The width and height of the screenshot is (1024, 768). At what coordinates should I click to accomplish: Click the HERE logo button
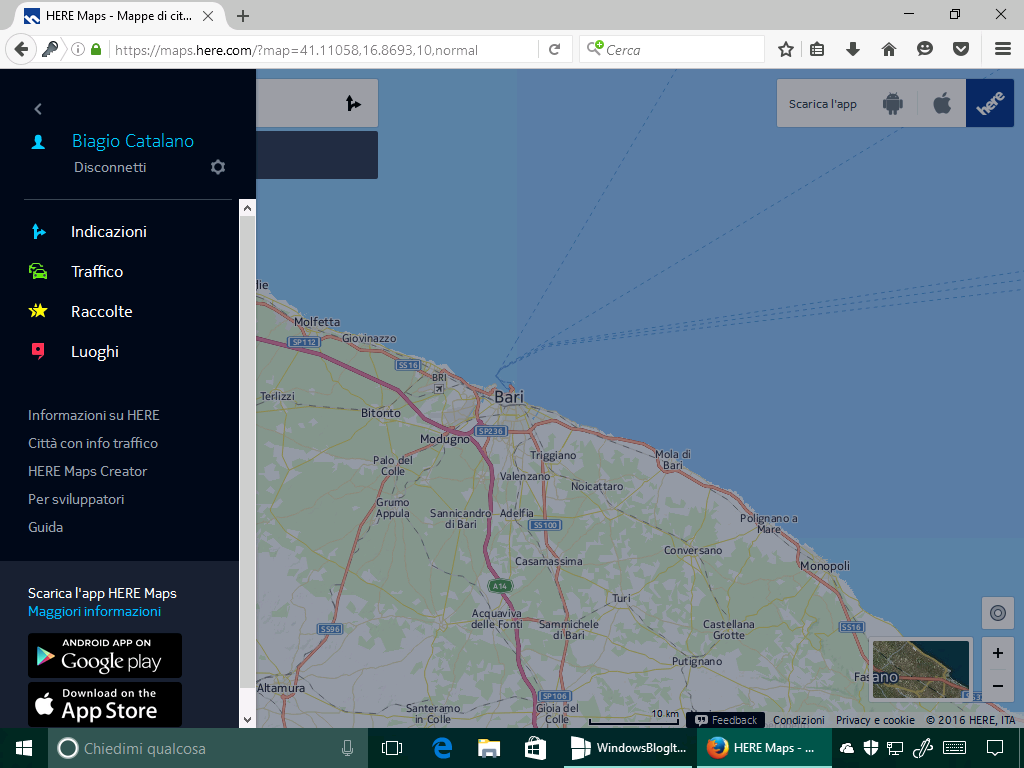coord(990,103)
